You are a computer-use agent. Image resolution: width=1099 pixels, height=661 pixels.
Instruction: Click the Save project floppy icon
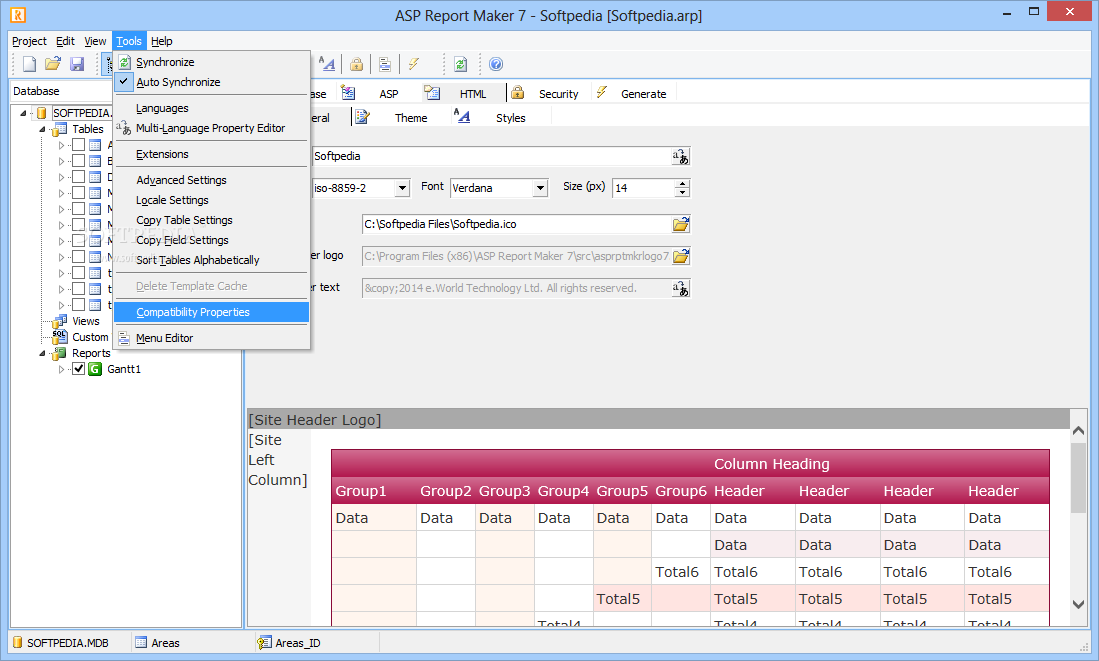tap(76, 64)
